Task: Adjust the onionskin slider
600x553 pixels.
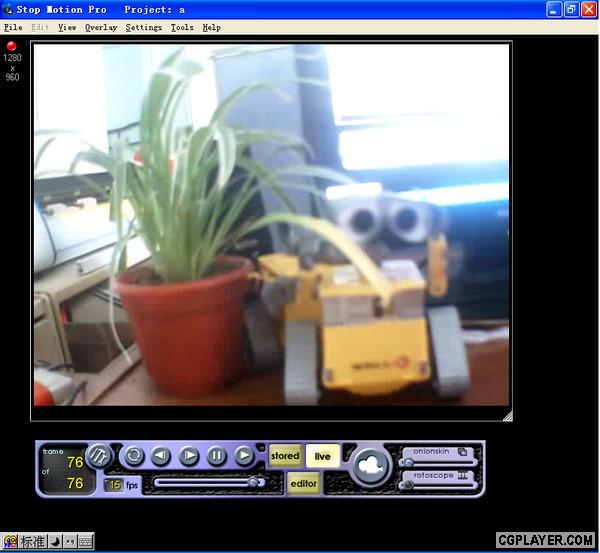Action: click(438, 463)
